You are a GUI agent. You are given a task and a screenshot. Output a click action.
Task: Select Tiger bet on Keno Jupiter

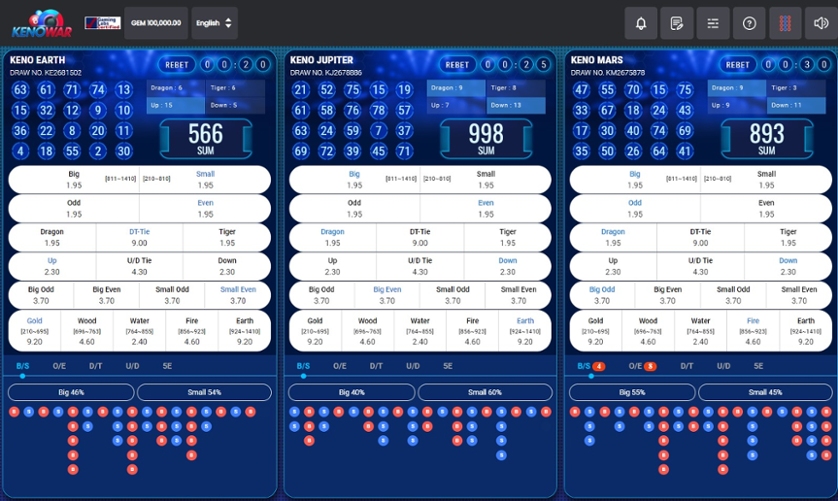tap(508, 237)
